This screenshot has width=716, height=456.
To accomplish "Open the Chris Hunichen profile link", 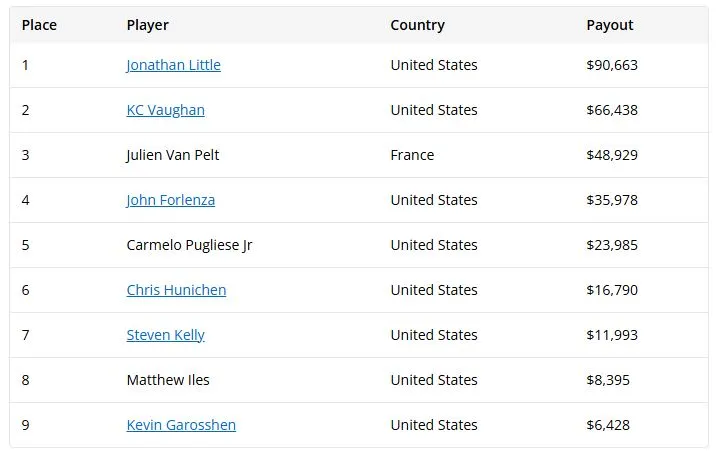I will coord(176,290).
